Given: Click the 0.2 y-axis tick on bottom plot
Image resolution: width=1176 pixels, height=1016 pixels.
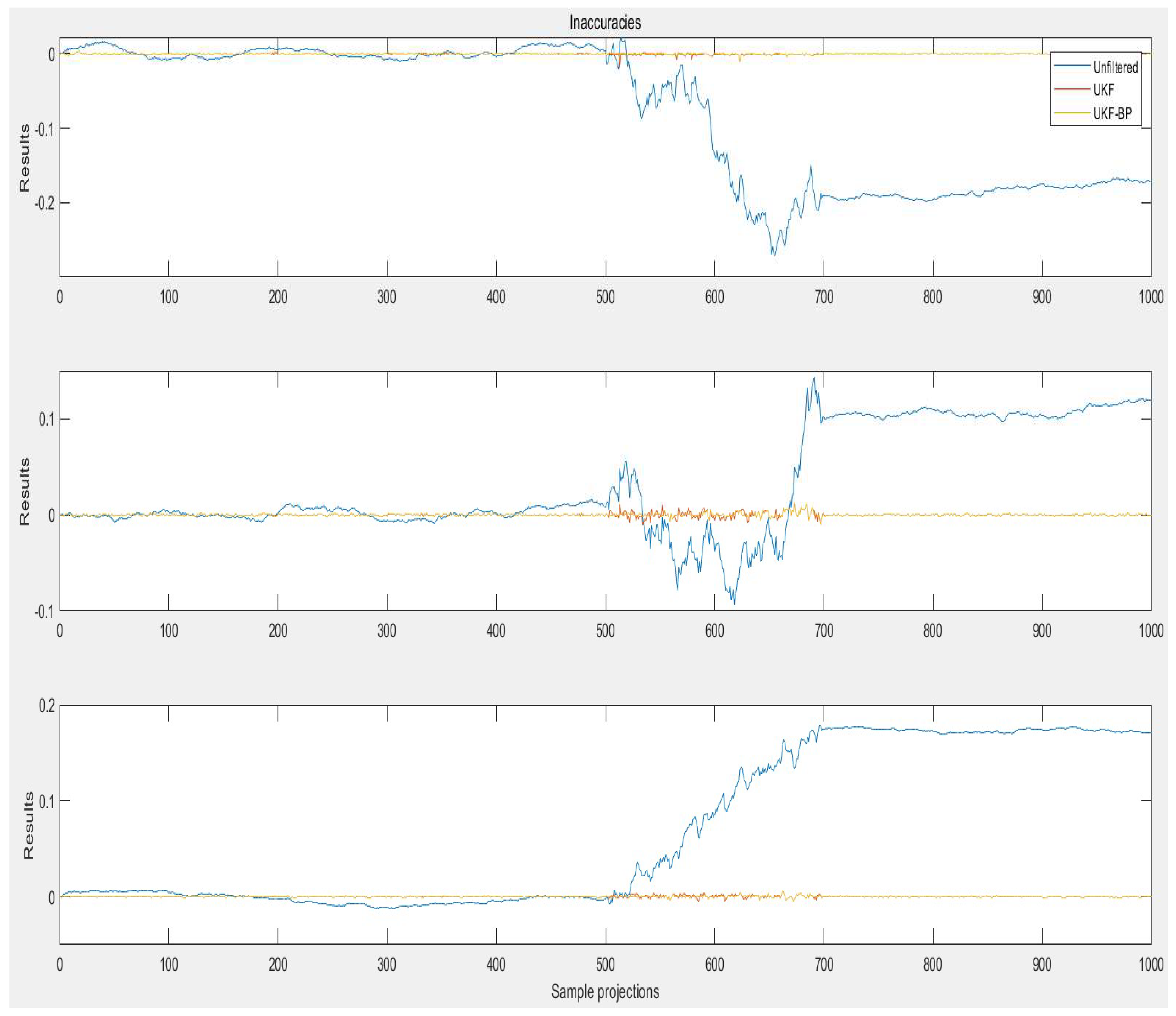Looking at the screenshot, I should (x=47, y=706).
